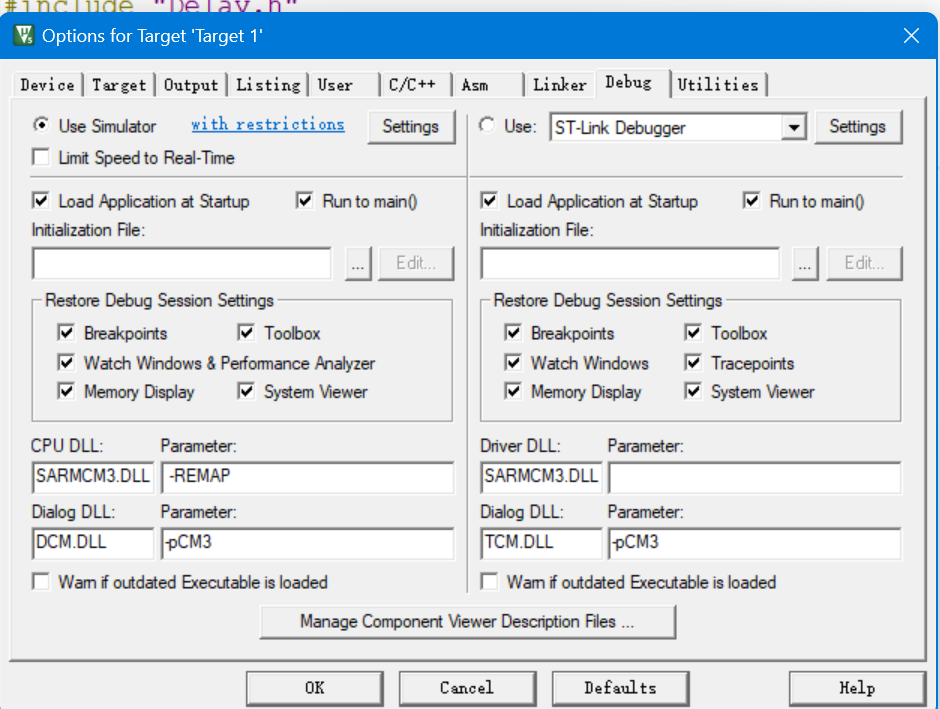Click simulator Initialization File field
The width and height of the screenshot is (940, 709).
pyautogui.click(x=182, y=263)
